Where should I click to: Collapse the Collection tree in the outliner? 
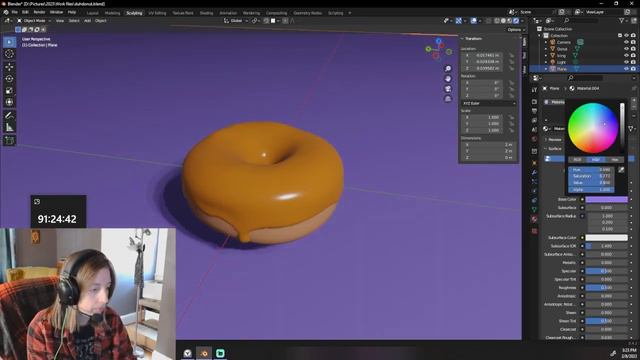[540, 36]
